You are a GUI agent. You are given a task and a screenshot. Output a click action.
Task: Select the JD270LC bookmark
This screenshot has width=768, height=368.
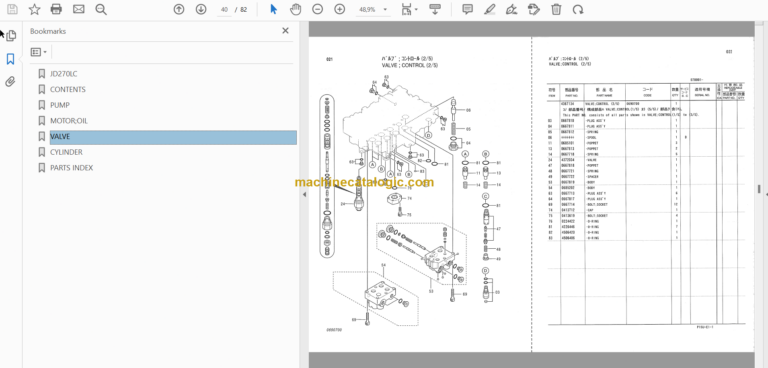[x=64, y=74]
